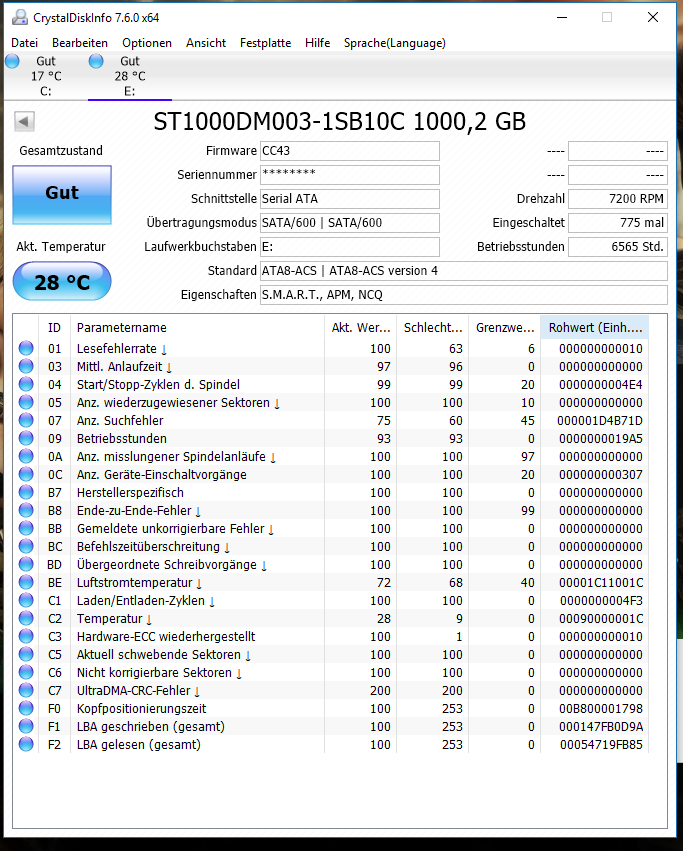Click the Schnittstelle field Serial ATA
This screenshot has height=851, width=683.
(350, 199)
